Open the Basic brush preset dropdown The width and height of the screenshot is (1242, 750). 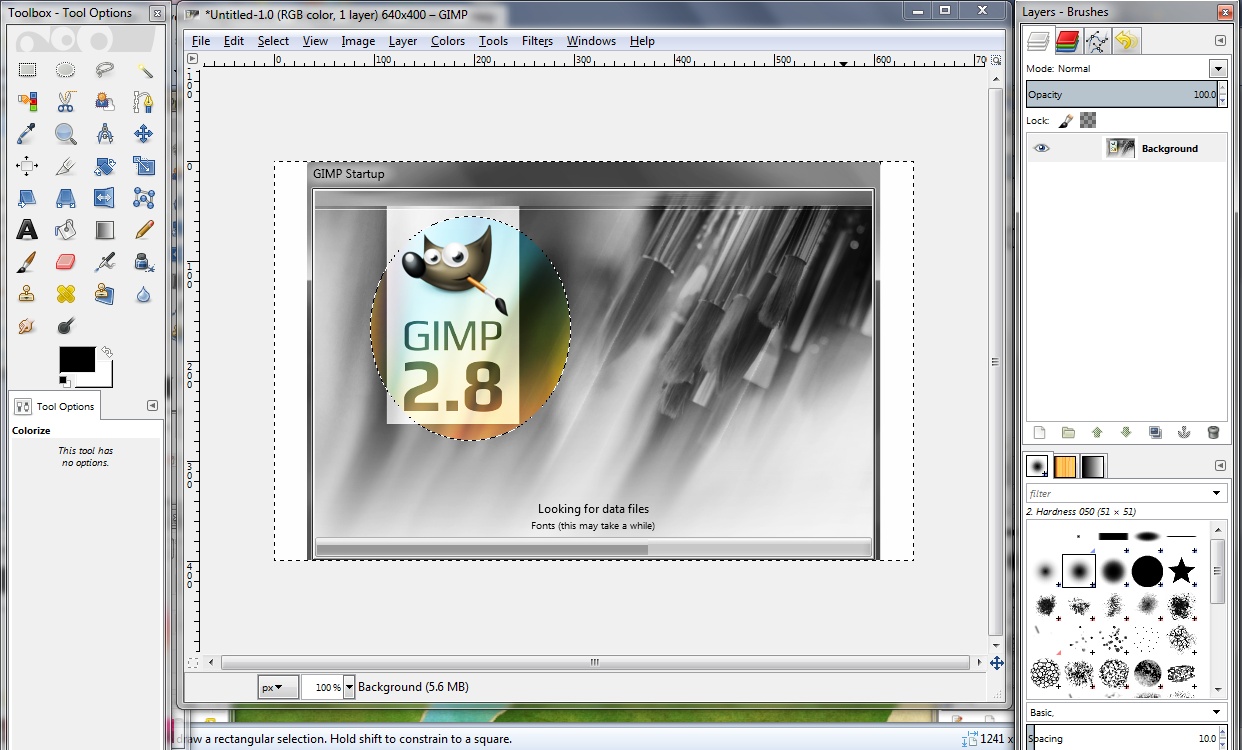1126,712
